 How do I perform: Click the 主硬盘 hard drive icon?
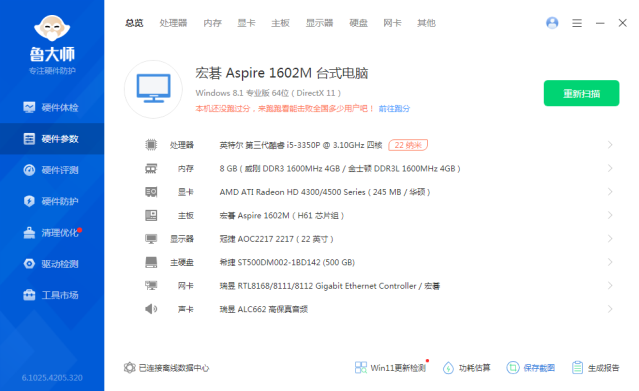pyautogui.click(x=151, y=262)
